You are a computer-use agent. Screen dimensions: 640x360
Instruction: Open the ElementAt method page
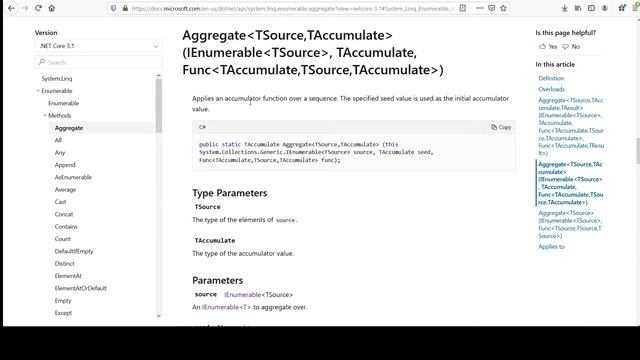pos(68,276)
